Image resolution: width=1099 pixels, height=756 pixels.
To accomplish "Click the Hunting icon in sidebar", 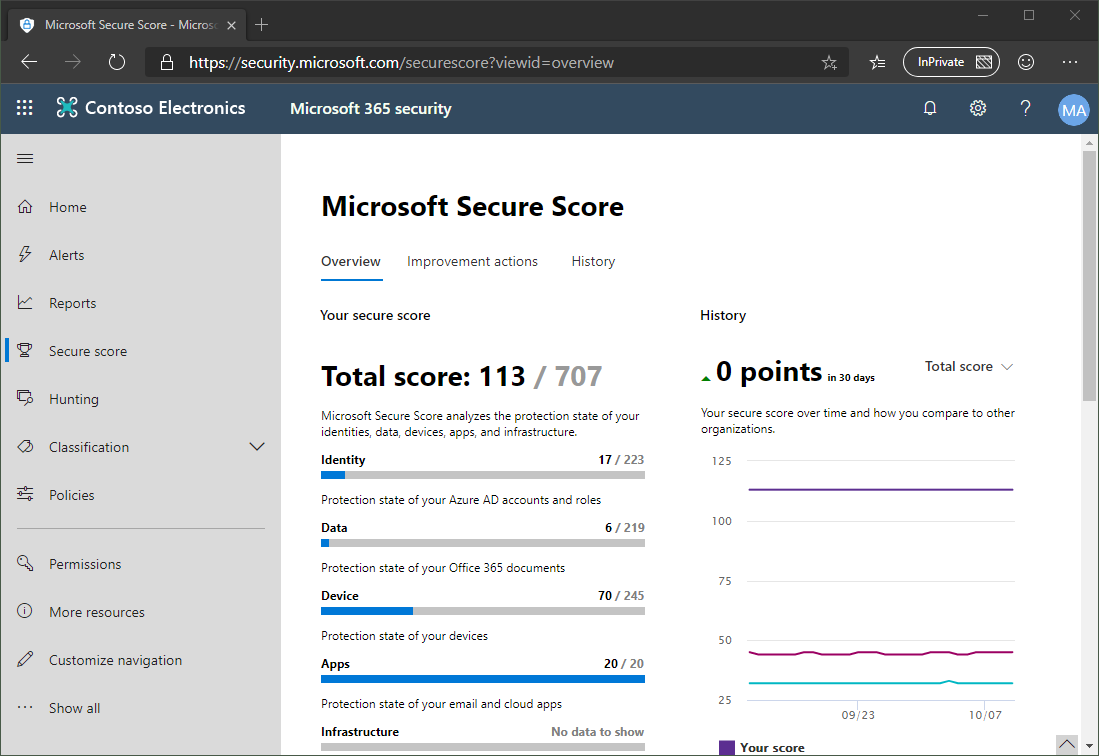I will [26, 399].
